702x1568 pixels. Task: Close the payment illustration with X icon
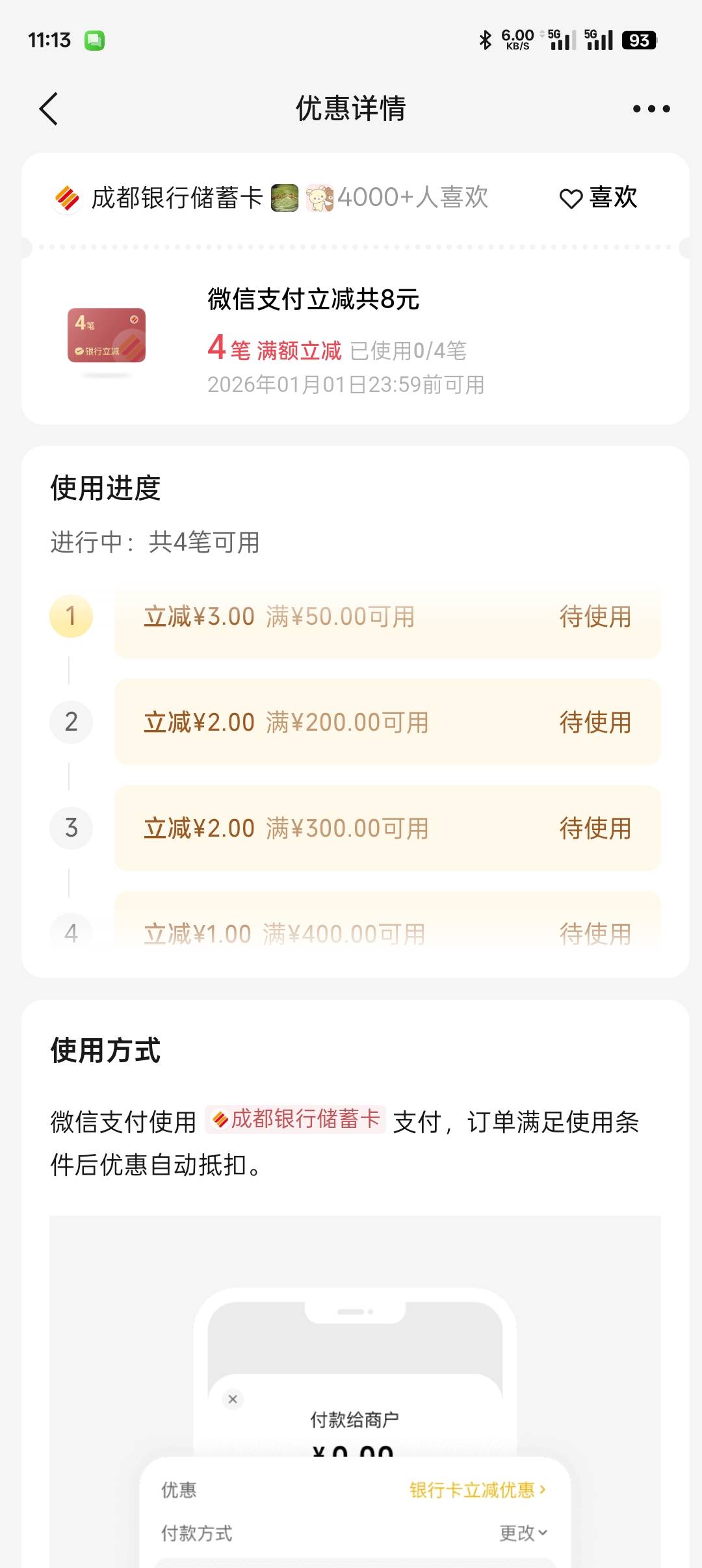(x=233, y=1399)
